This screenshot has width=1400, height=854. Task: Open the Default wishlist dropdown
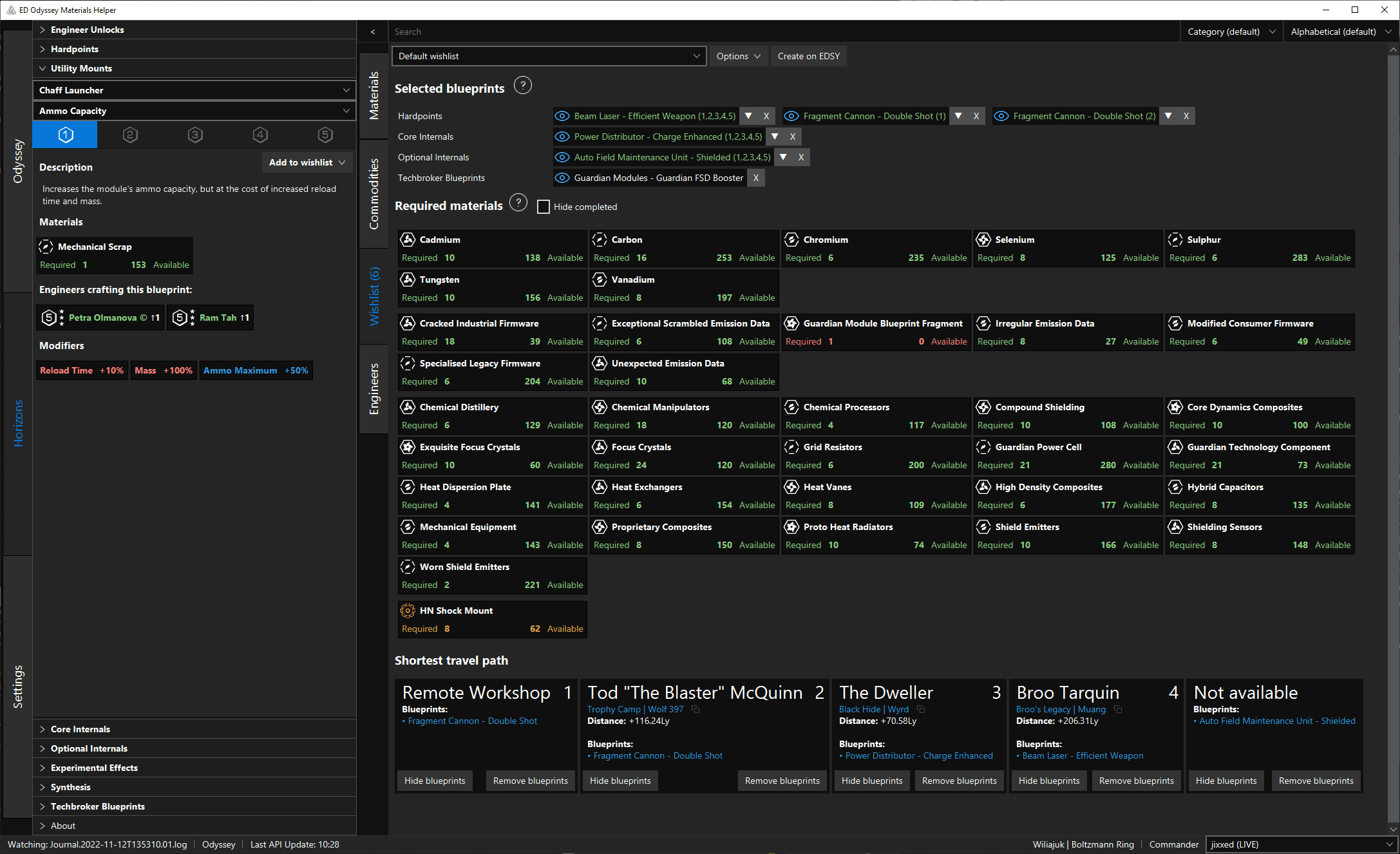click(549, 56)
